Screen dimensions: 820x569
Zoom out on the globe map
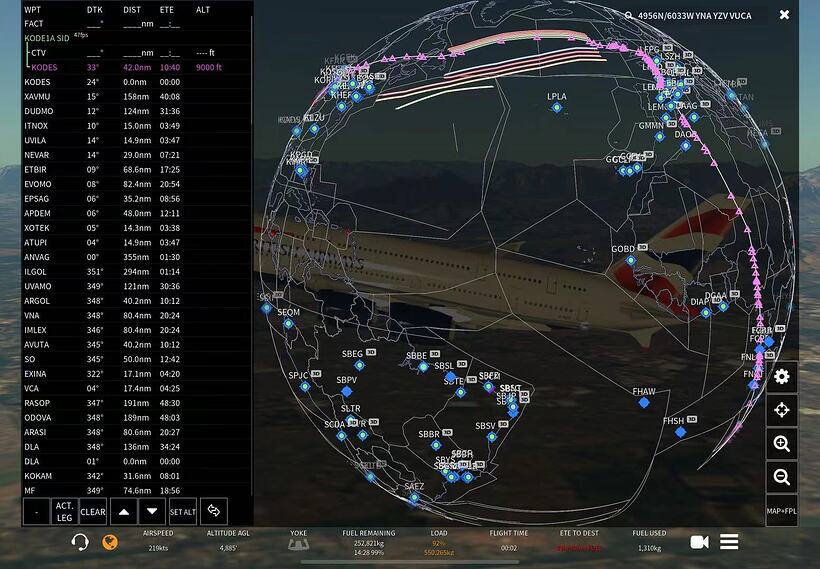point(781,477)
